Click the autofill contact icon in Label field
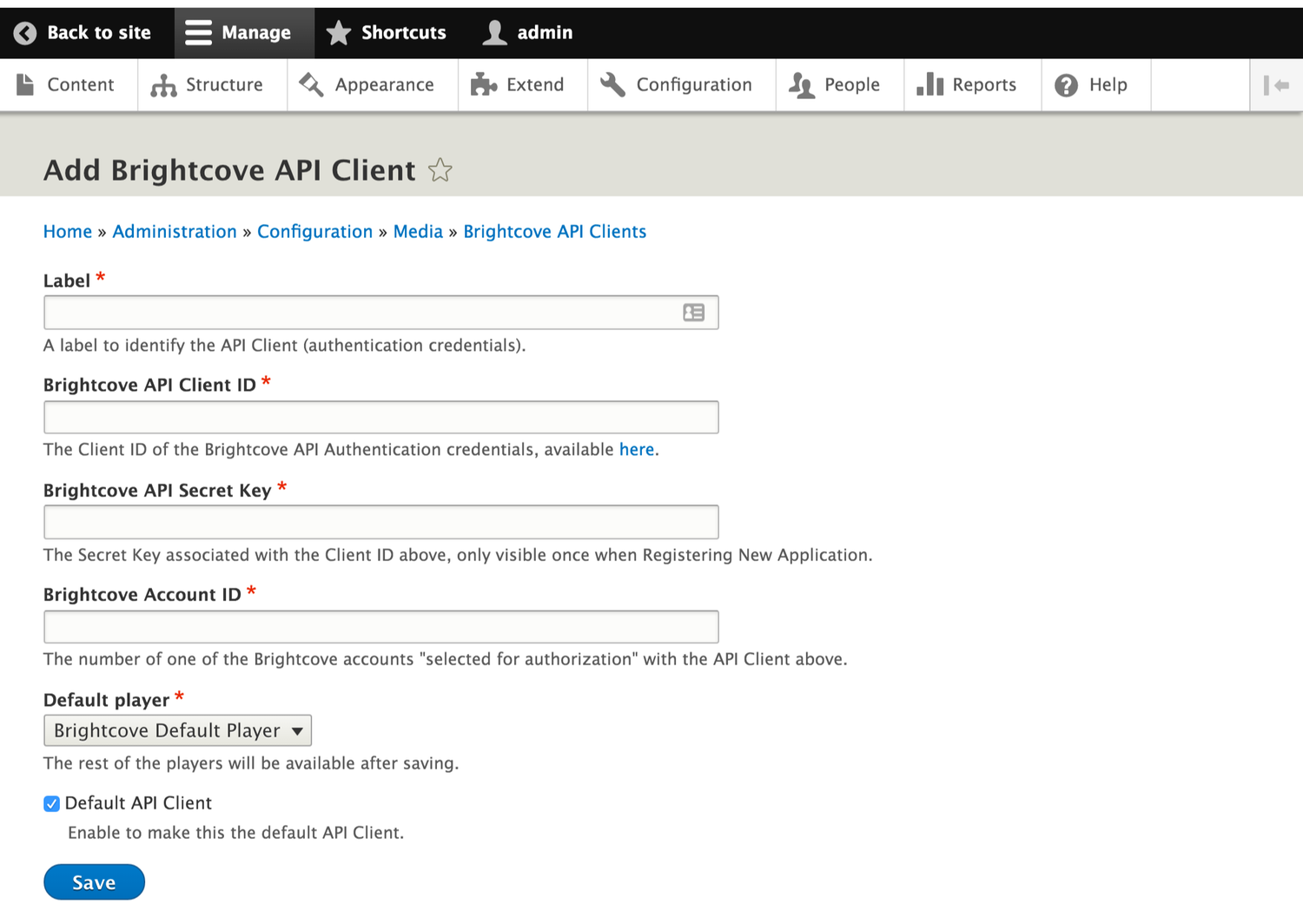 pos(693,313)
